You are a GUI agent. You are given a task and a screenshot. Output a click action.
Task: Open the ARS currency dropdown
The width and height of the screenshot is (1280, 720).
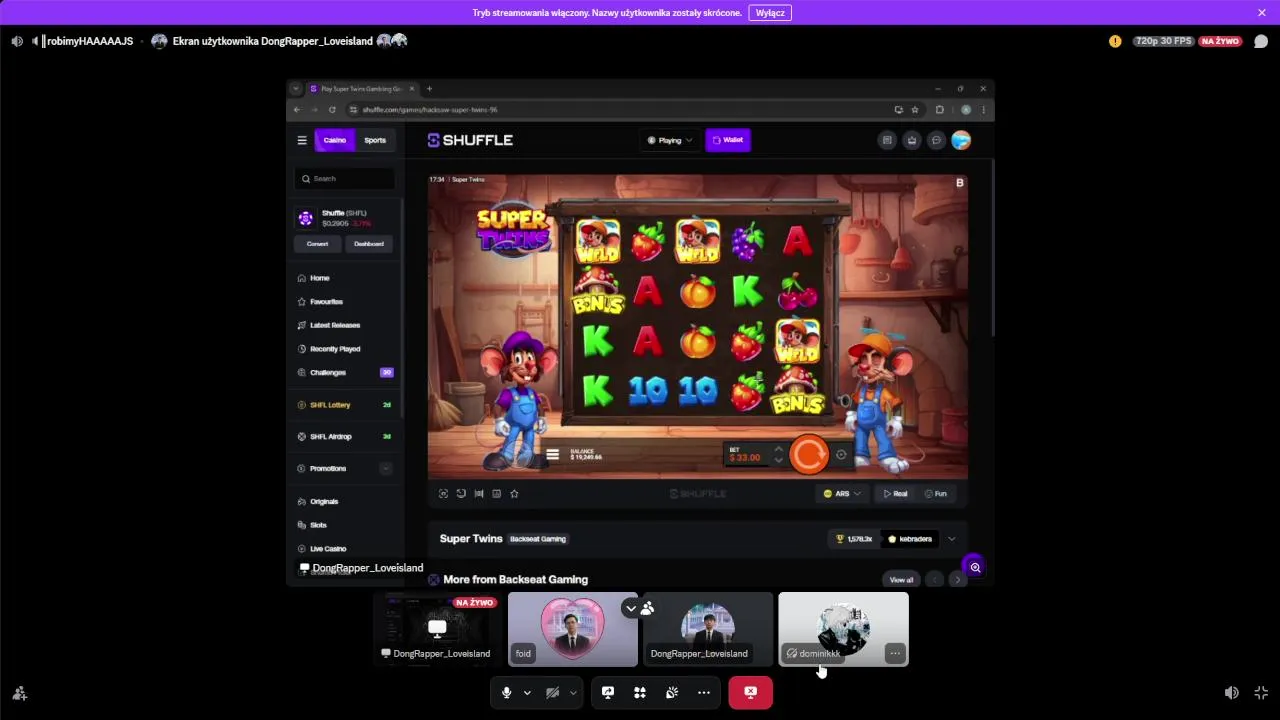[x=842, y=494]
